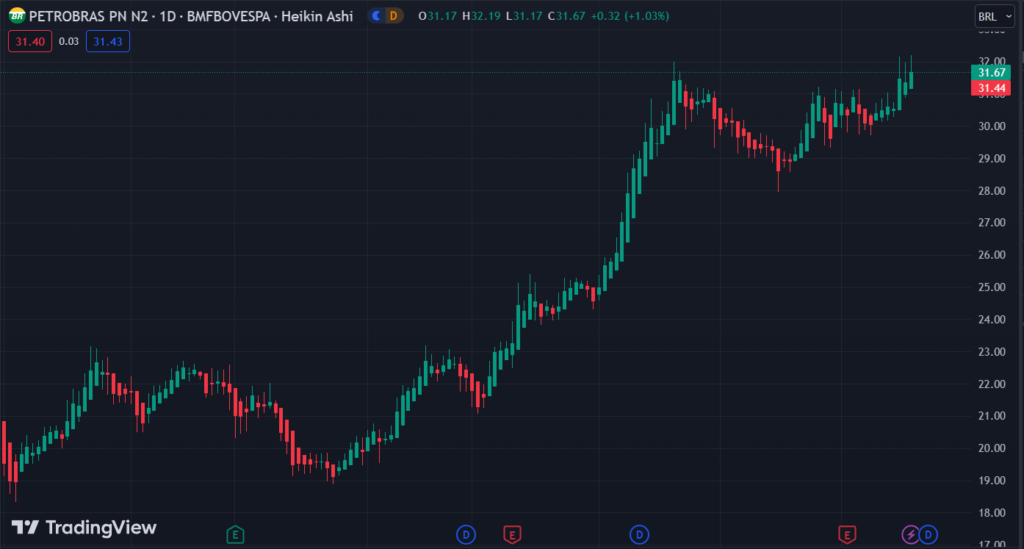Screen dimensions: 1024x549
Task: Click the green E earnings marker
Action: pos(235,535)
